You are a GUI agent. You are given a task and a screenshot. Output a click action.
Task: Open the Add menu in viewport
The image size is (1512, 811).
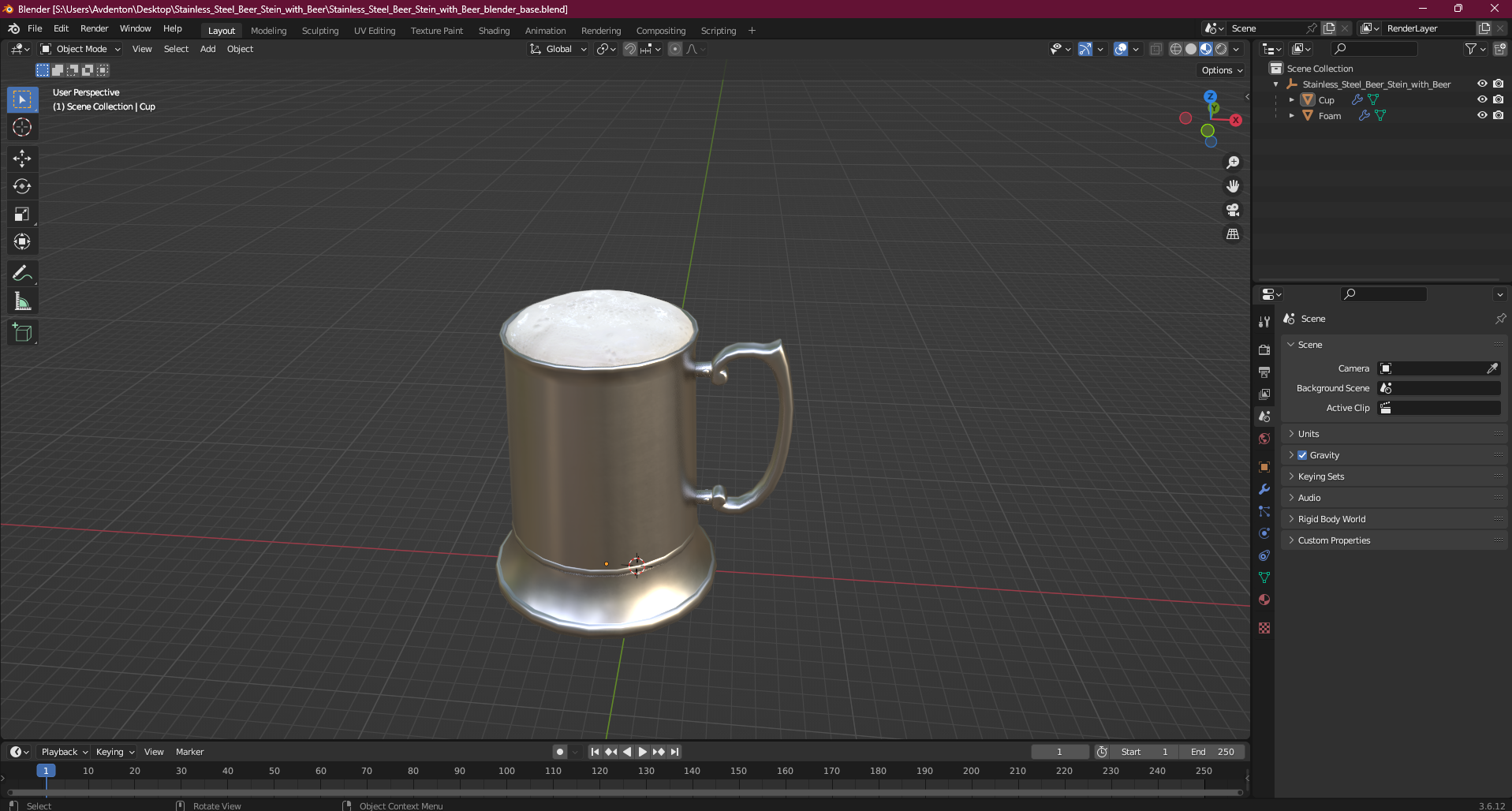(207, 49)
